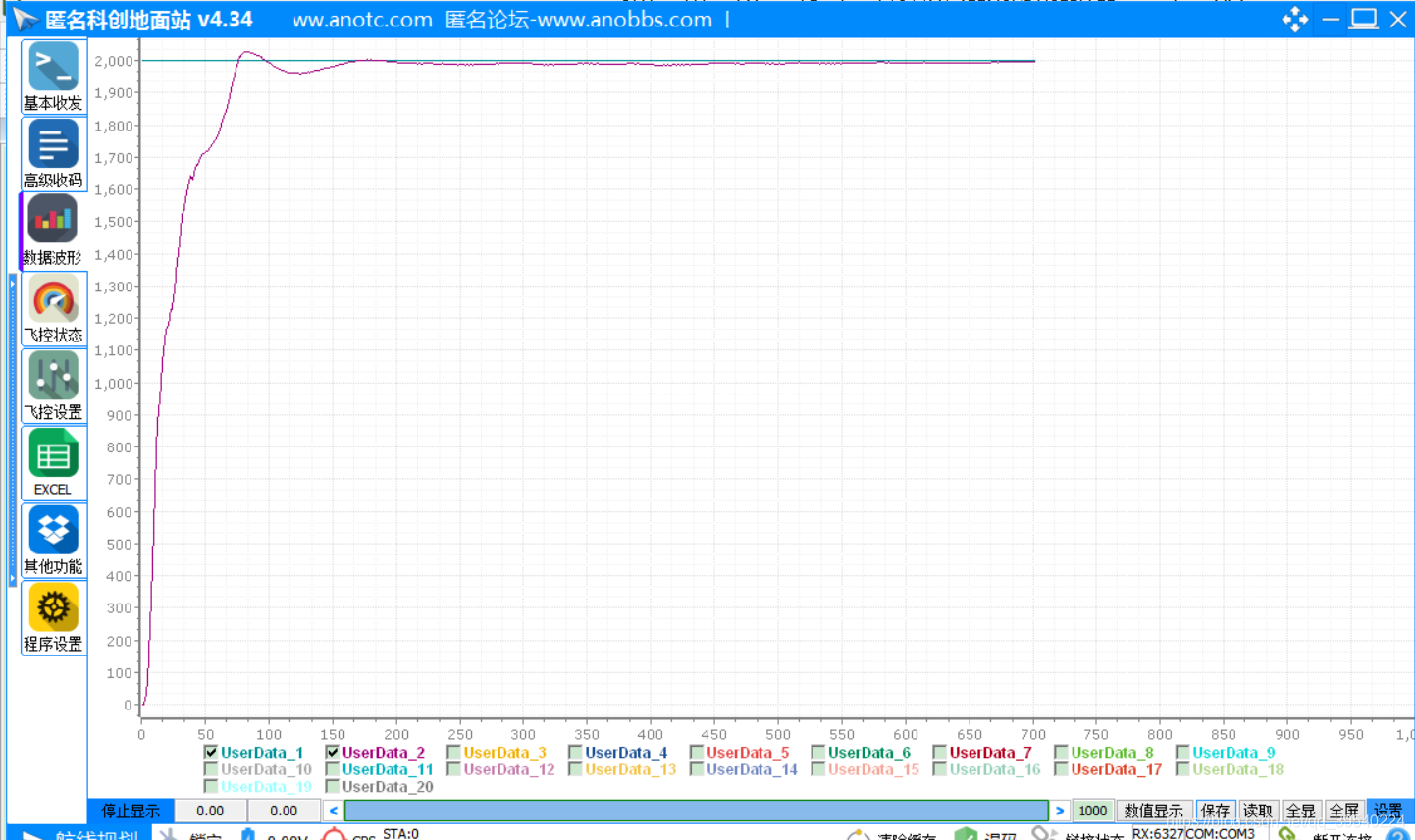Tick the UserData_10 checkbox
The width and height of the screenshot is (1415, 840).
click(211, 770)
